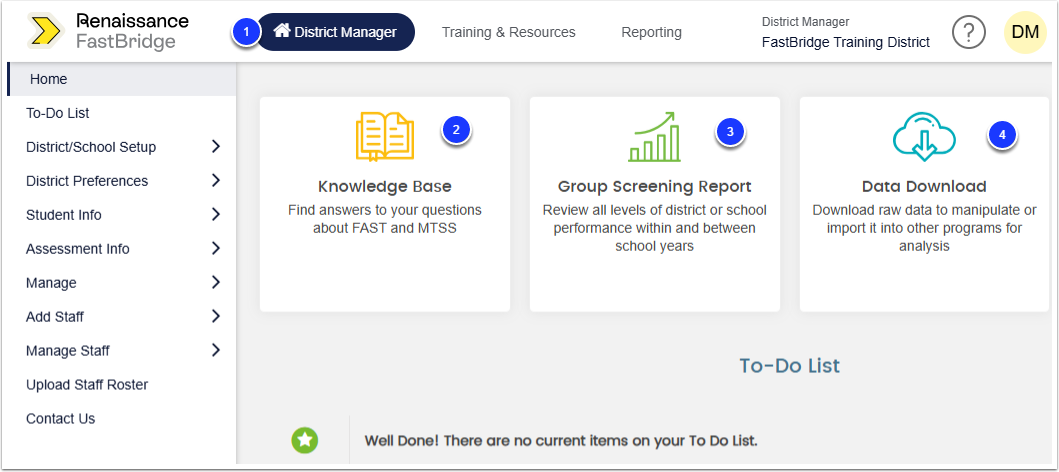
Task: Click the Data Download cloud icon
Action: coord(924,136)
